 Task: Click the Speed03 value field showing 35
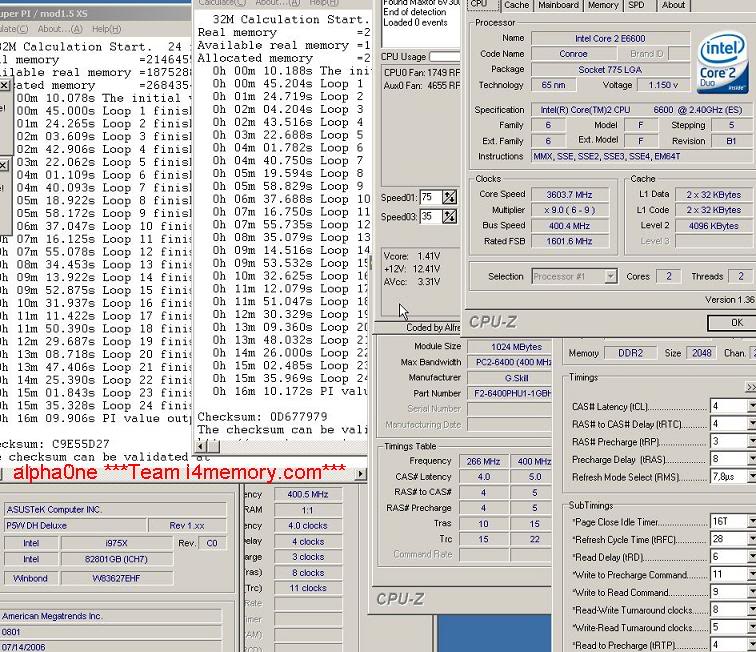(x=431, y=217)
